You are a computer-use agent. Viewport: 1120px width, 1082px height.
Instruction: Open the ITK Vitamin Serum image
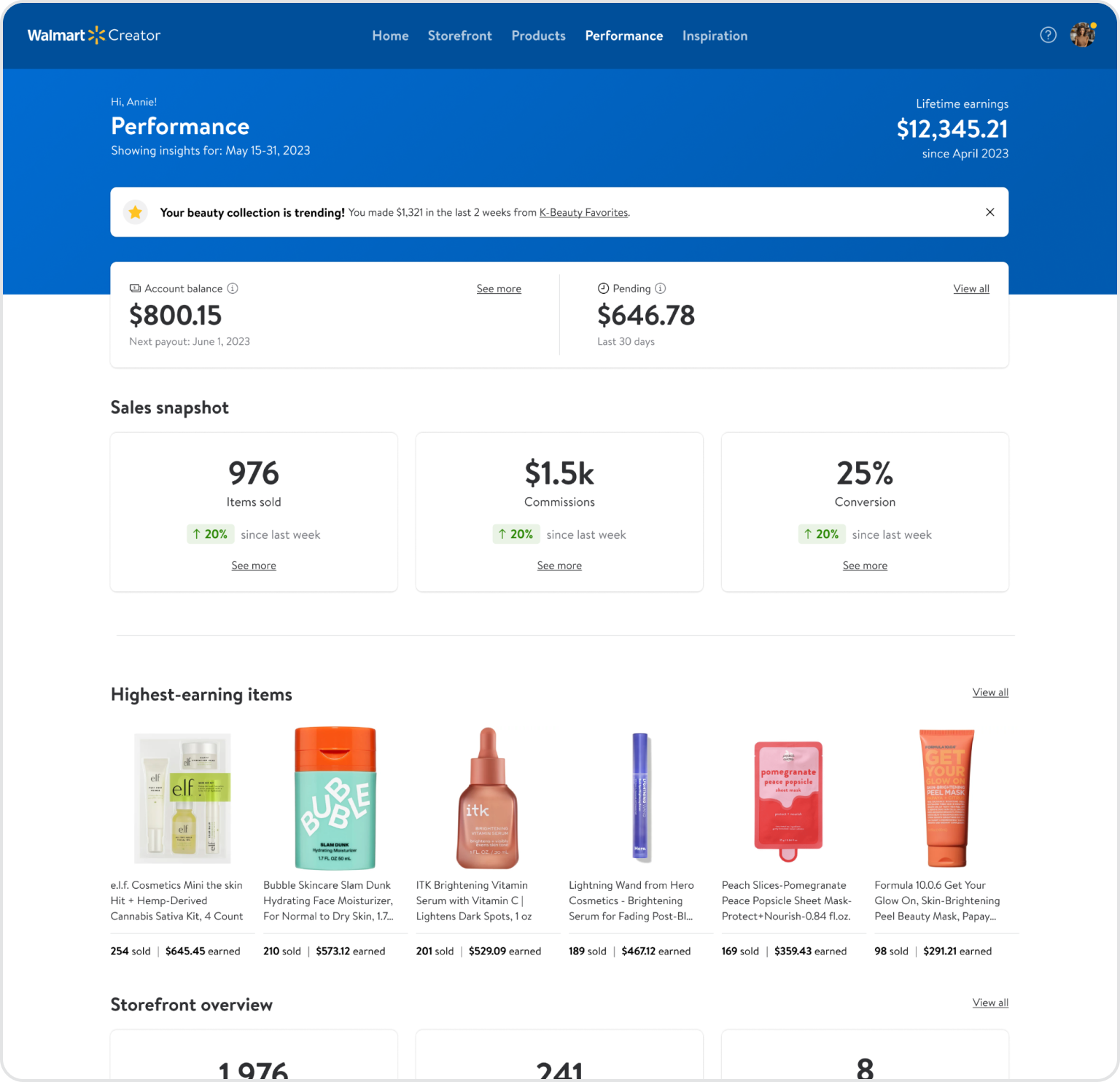point(488,798)
